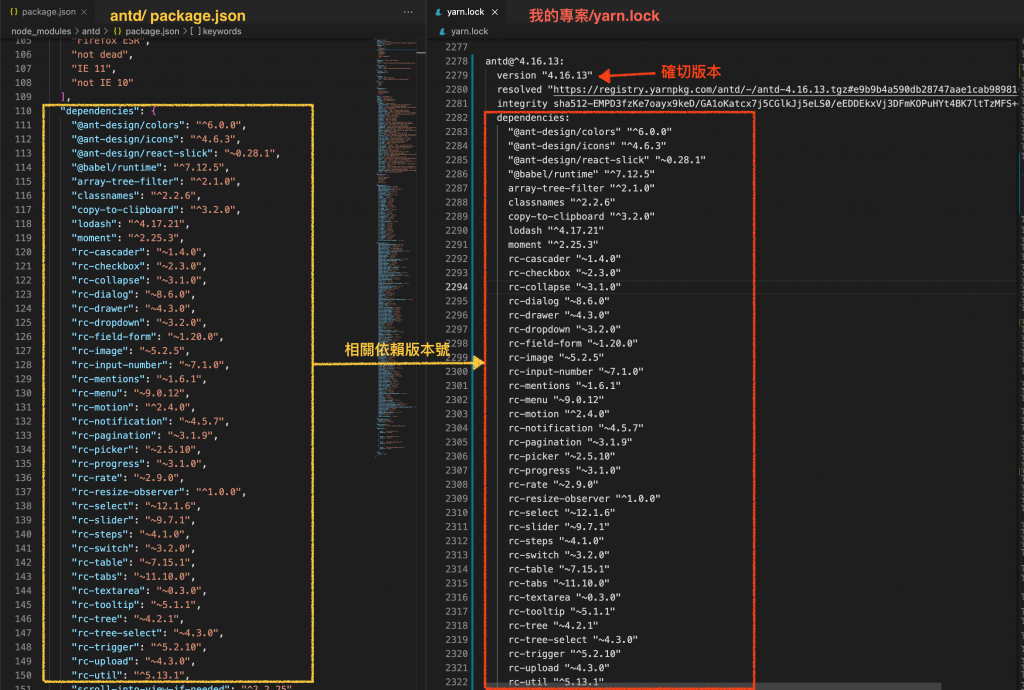The height and width of the screenshot is (690, 1024).
Task: Click rc-pagination "~3.1.9" in yarn.lock
Action: click(570, 443)
